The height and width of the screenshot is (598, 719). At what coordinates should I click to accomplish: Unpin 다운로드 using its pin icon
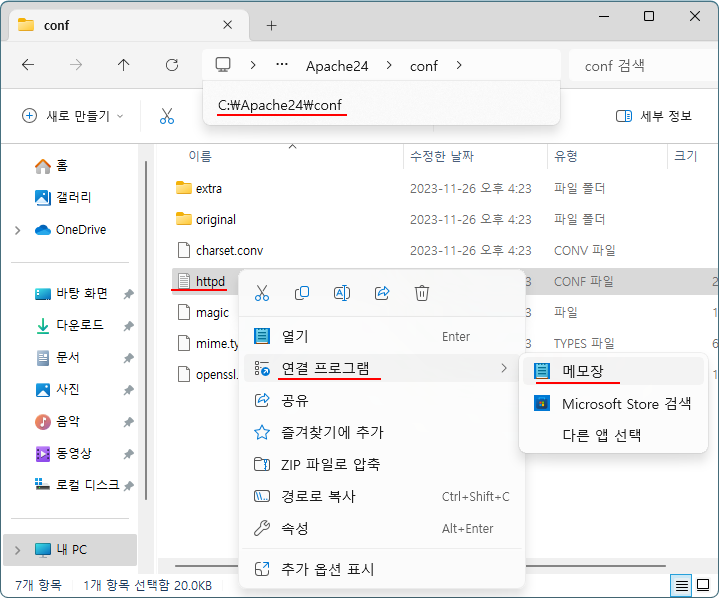(128, 326)
